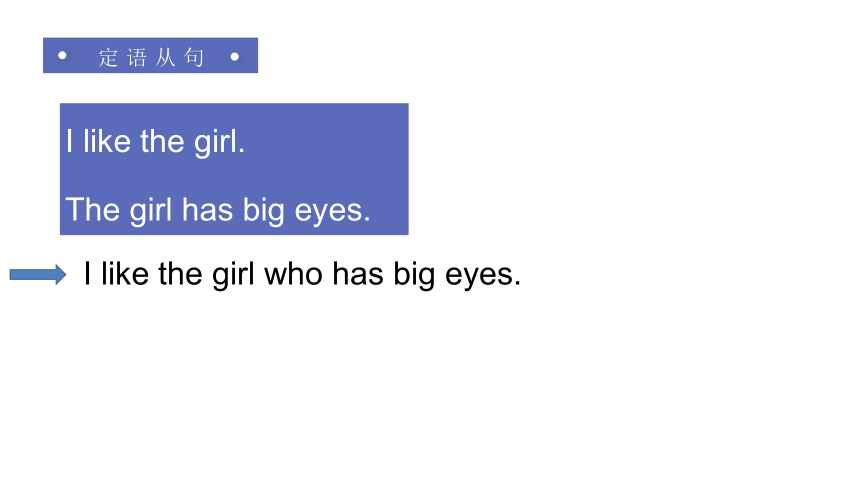860x484 pixels.
Task: Click the letter "I" starting the black sentence
Action: tap(87, 273)
